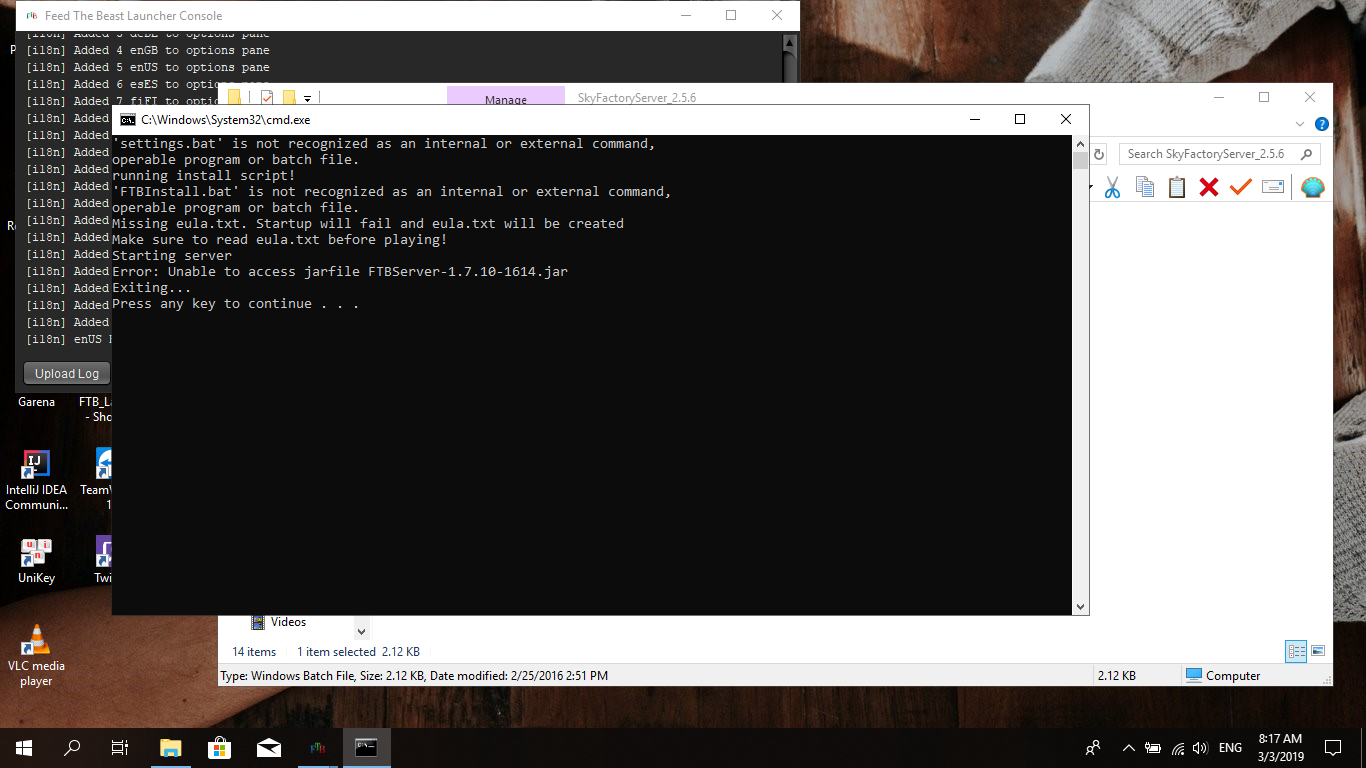
Task: Click the Copy icon in Explorer toolbar
Action: pos(1145,187)
